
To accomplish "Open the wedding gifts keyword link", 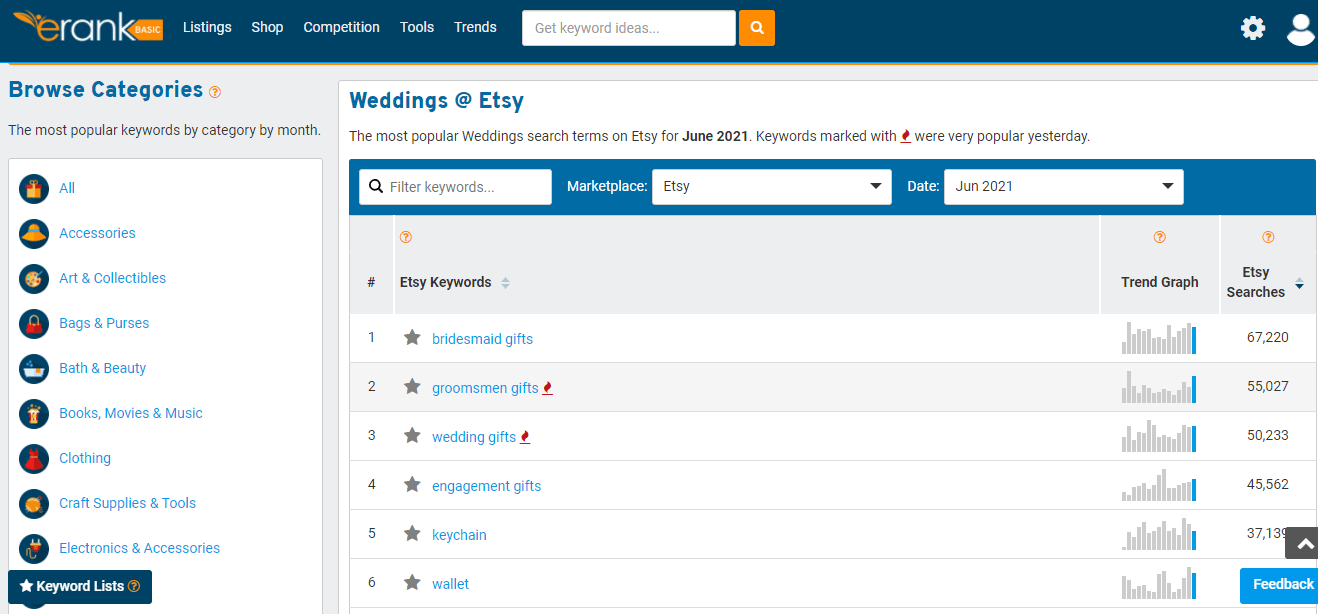I will [474, 437].
